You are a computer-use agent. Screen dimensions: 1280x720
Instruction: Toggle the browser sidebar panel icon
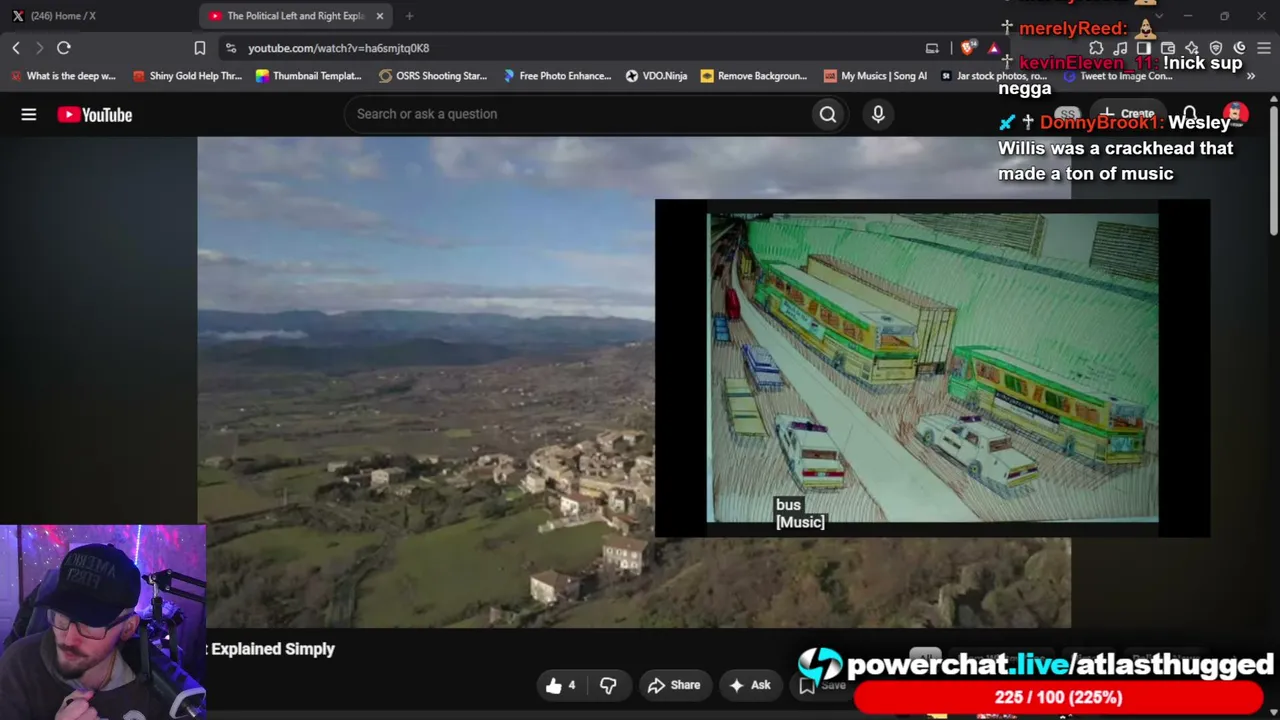(1144, 48)
